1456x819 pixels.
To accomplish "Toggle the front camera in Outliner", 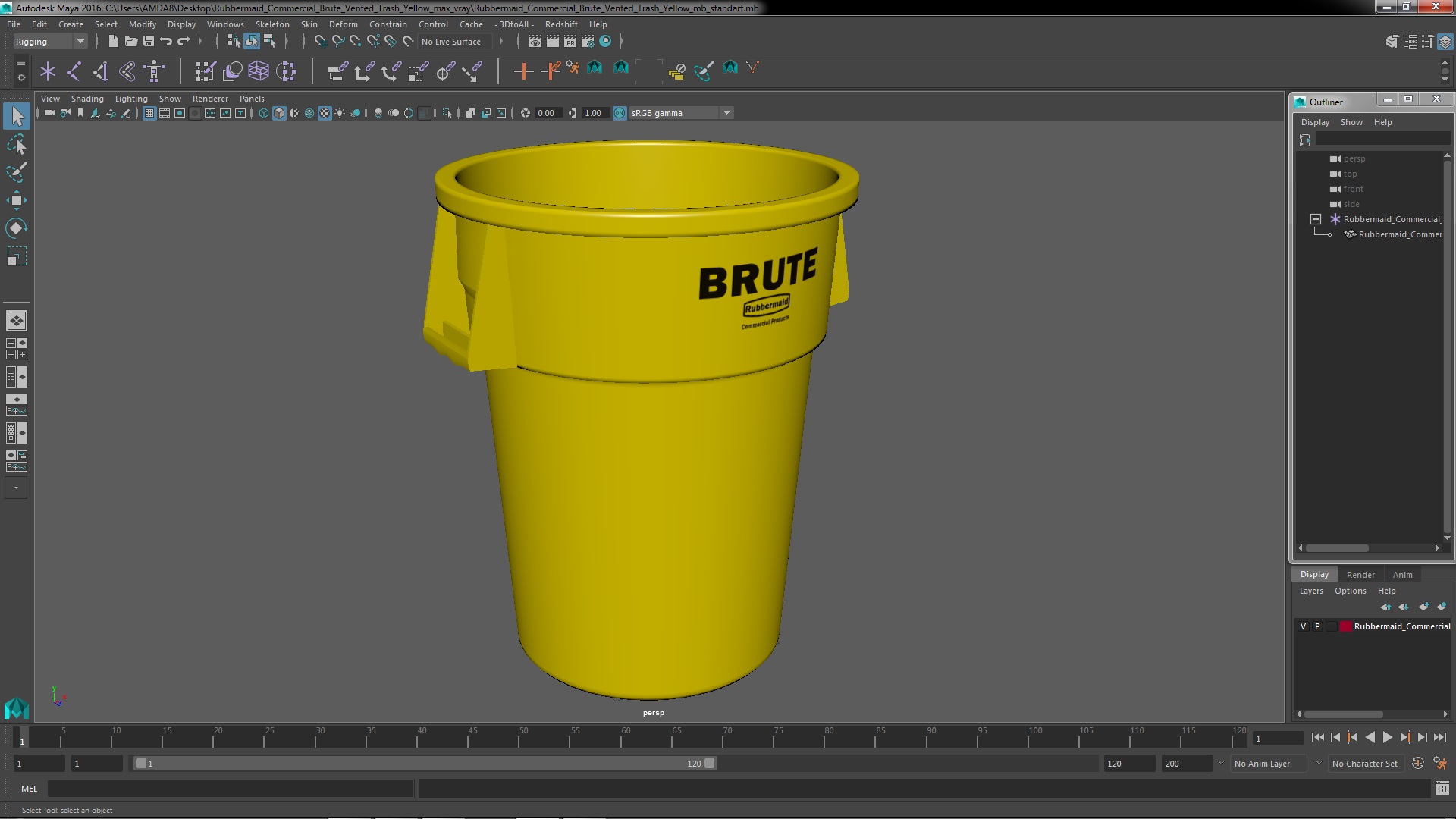I will (1352, 189).
